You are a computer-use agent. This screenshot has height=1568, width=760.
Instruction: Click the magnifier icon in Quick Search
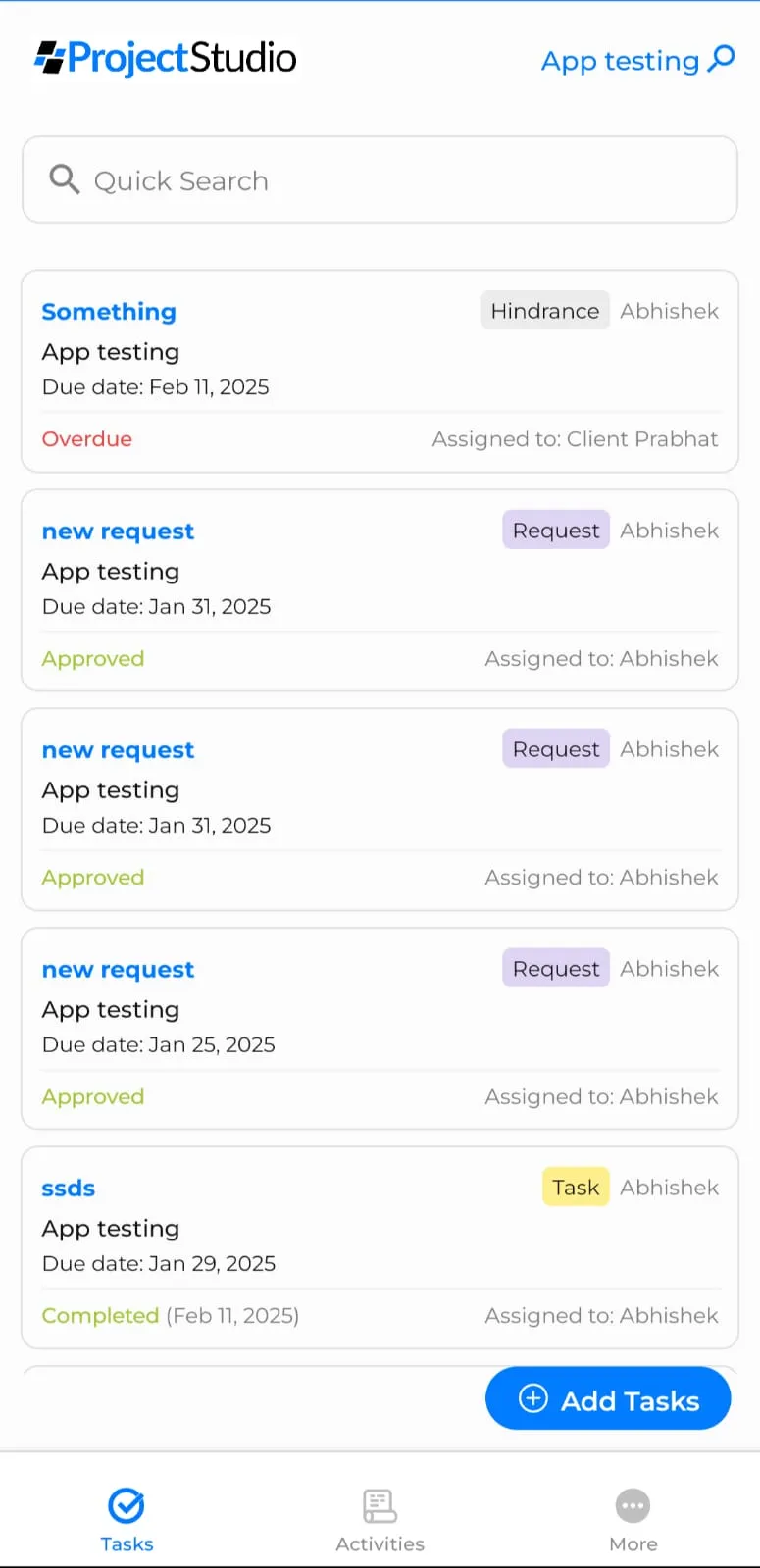(64, 179)
